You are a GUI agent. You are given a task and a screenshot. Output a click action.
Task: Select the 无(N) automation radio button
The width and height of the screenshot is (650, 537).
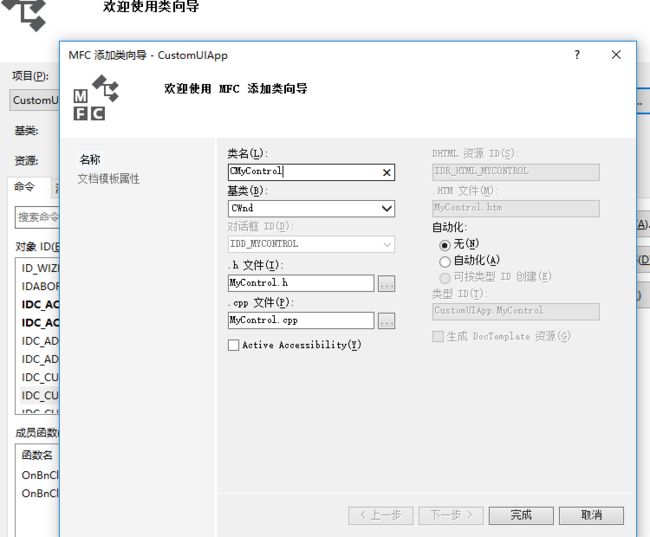click(x=444, y=245)
